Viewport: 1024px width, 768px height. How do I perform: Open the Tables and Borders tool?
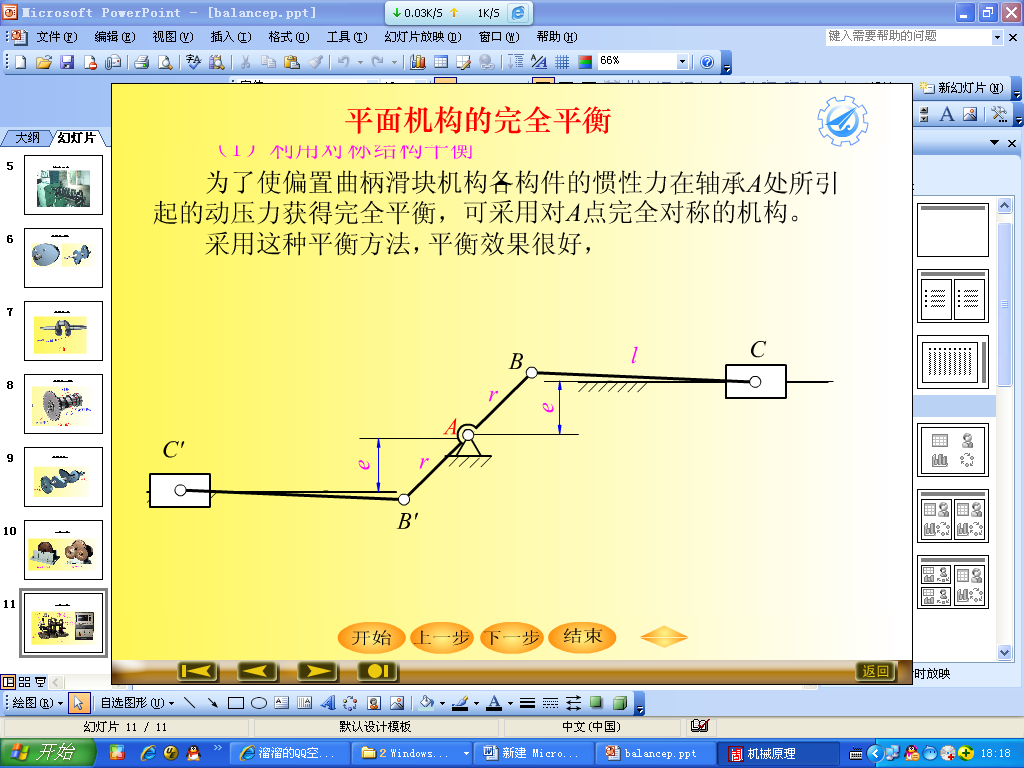[464, 62]
